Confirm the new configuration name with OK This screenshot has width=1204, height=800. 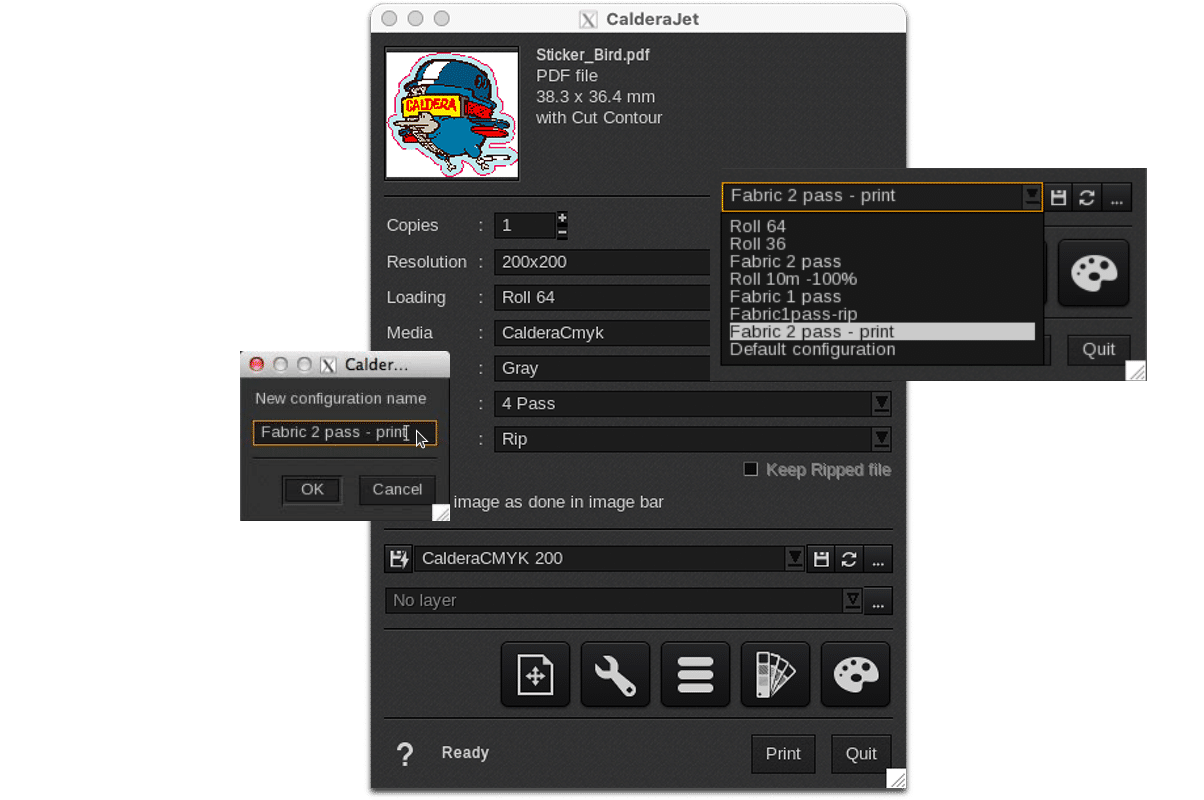click(313, 489)
